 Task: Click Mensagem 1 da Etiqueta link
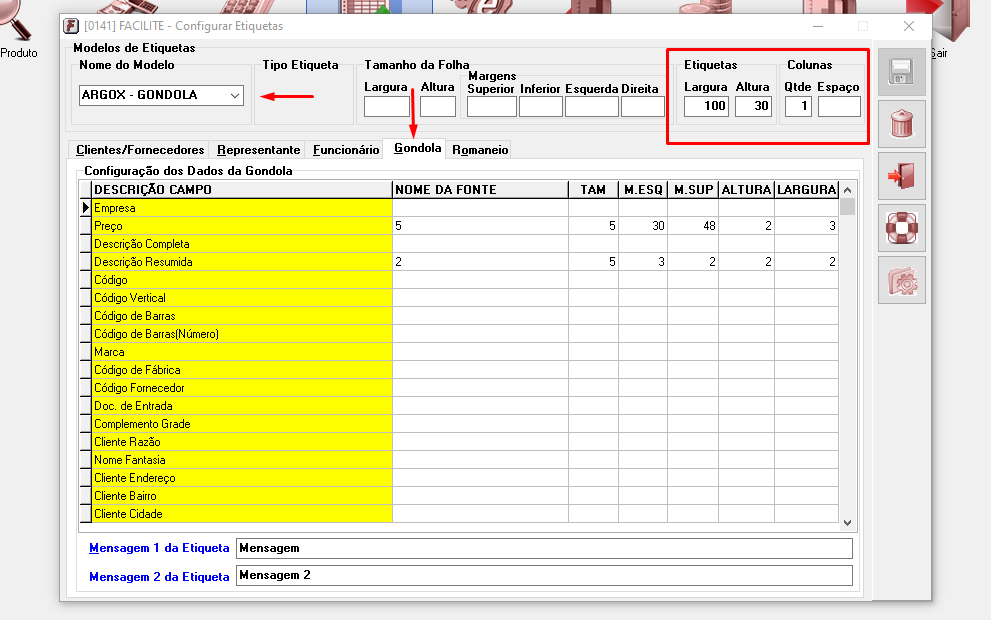coord(159,548)
